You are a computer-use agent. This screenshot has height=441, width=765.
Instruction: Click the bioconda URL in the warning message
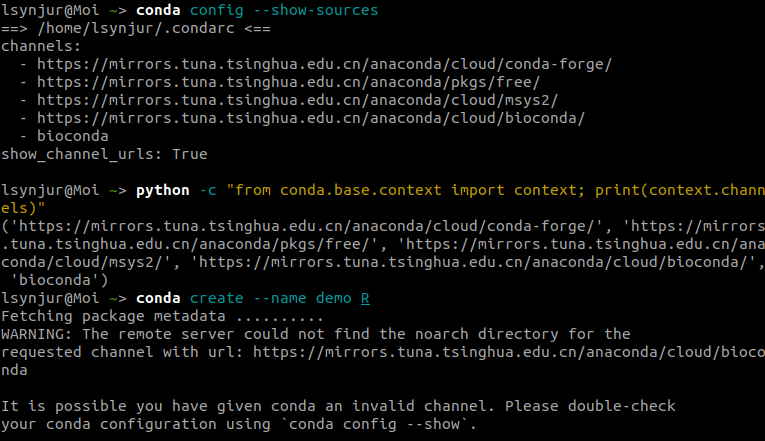[508, 352]
